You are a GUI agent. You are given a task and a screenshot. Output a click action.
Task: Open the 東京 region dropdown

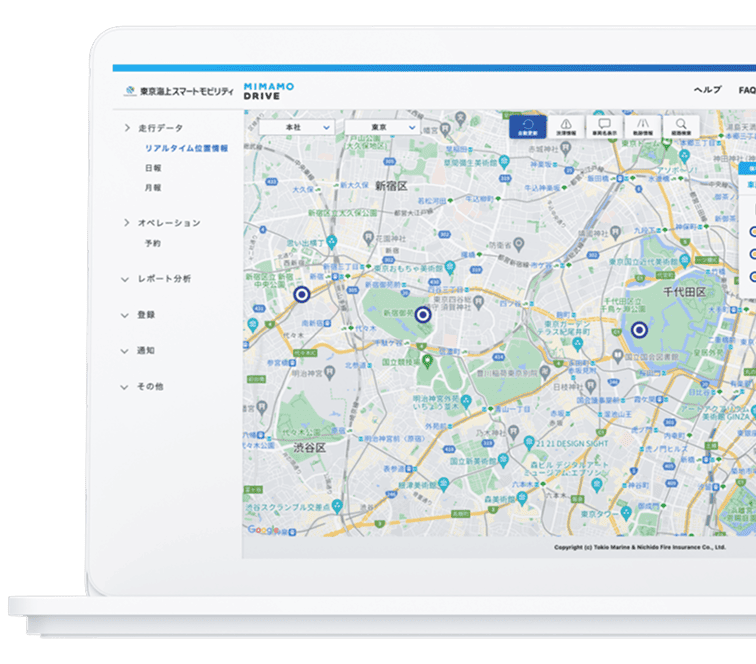[x=382, y=127]
